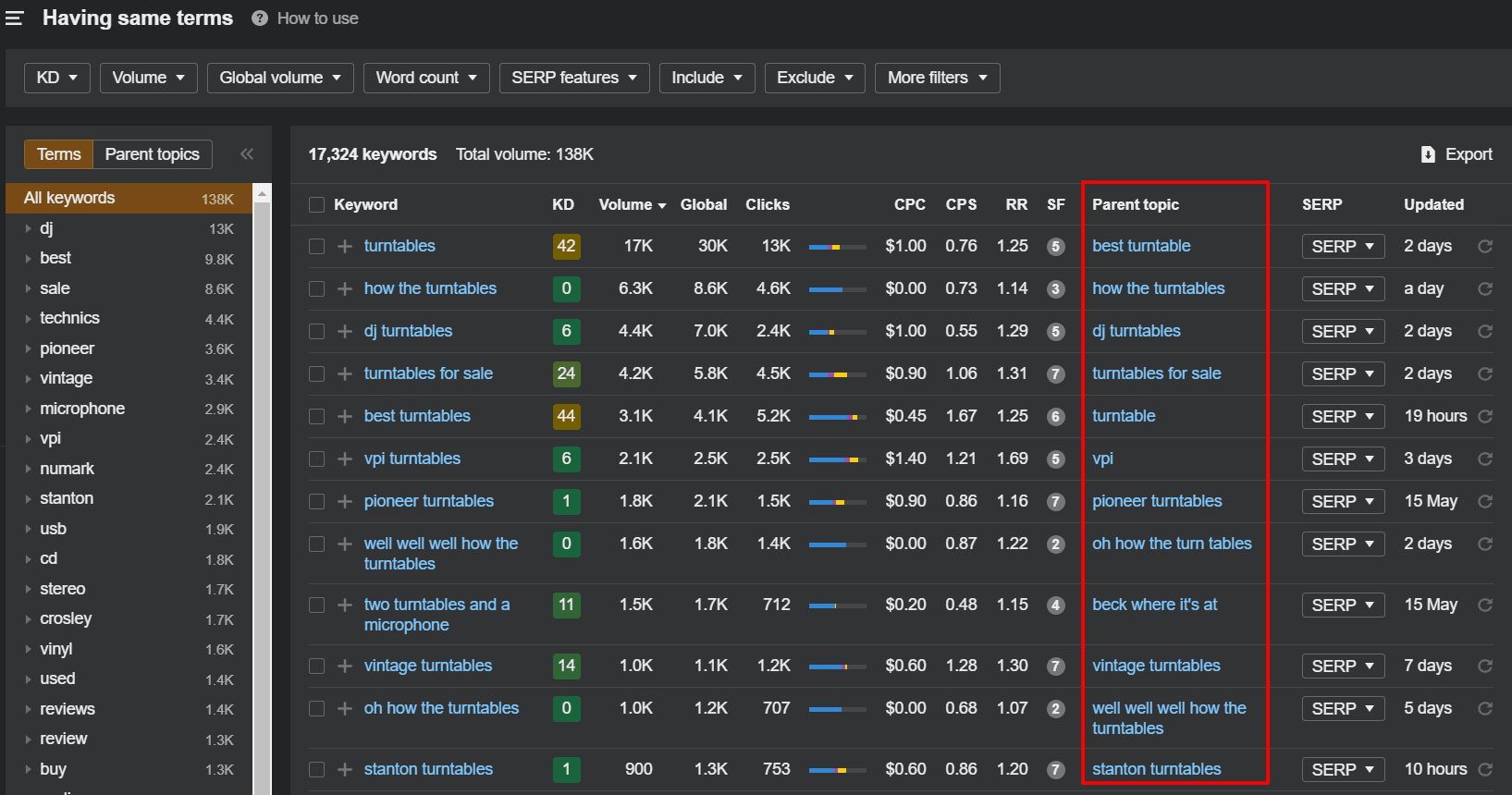Image resolution: width=1512 pixels, height=795 pixels.
Task: Refresh the 'stanton turntables' row data
Action: point(1485,770)
